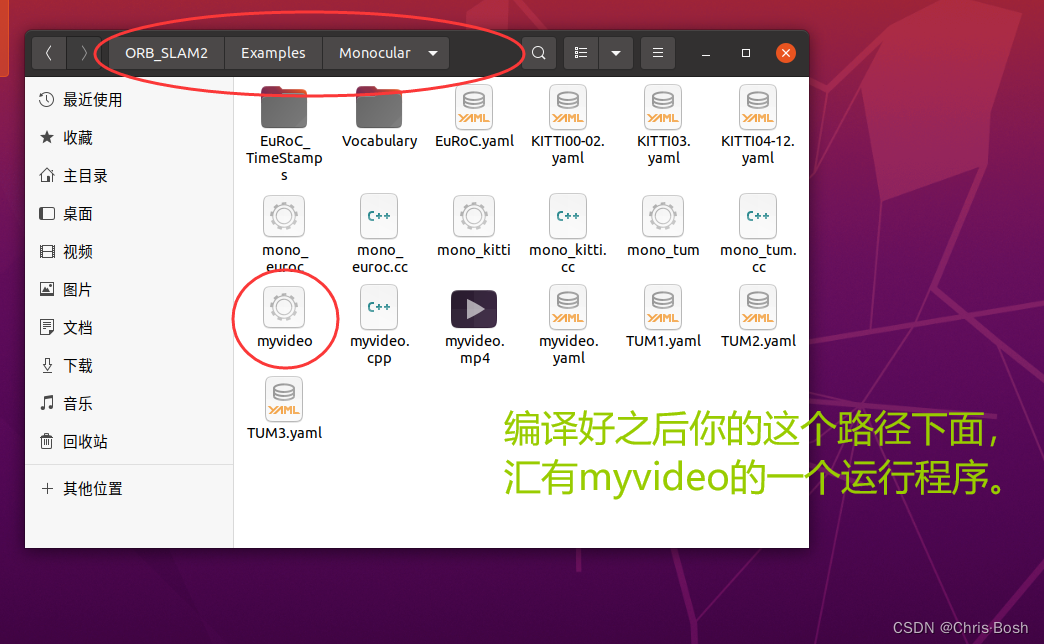The width and height of the screenshot is (1044, 644).
Task: Open 最近使用 in sidebar
Action: click(x=129, y=100)
